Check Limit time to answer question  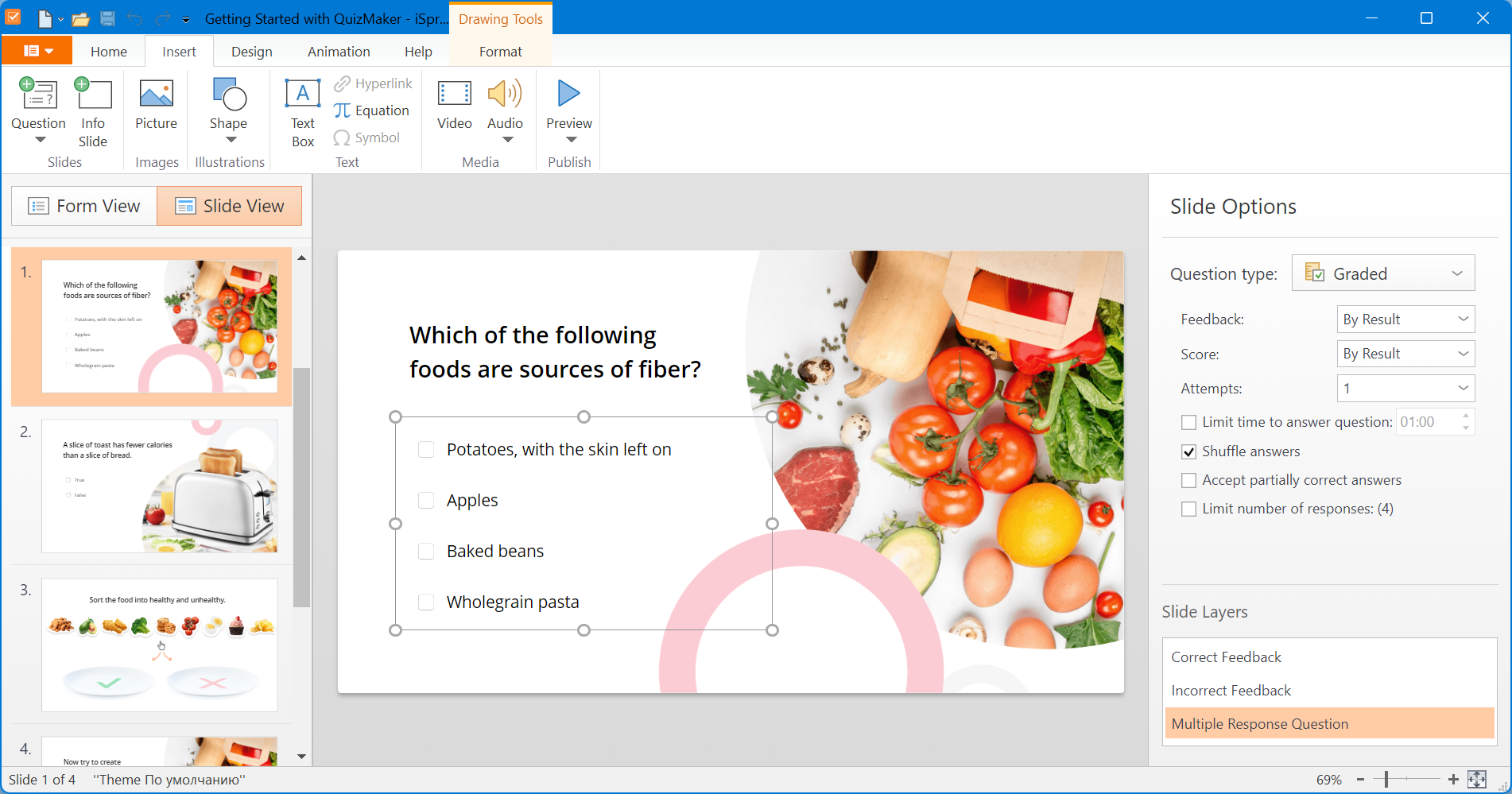click(1188, 422)
